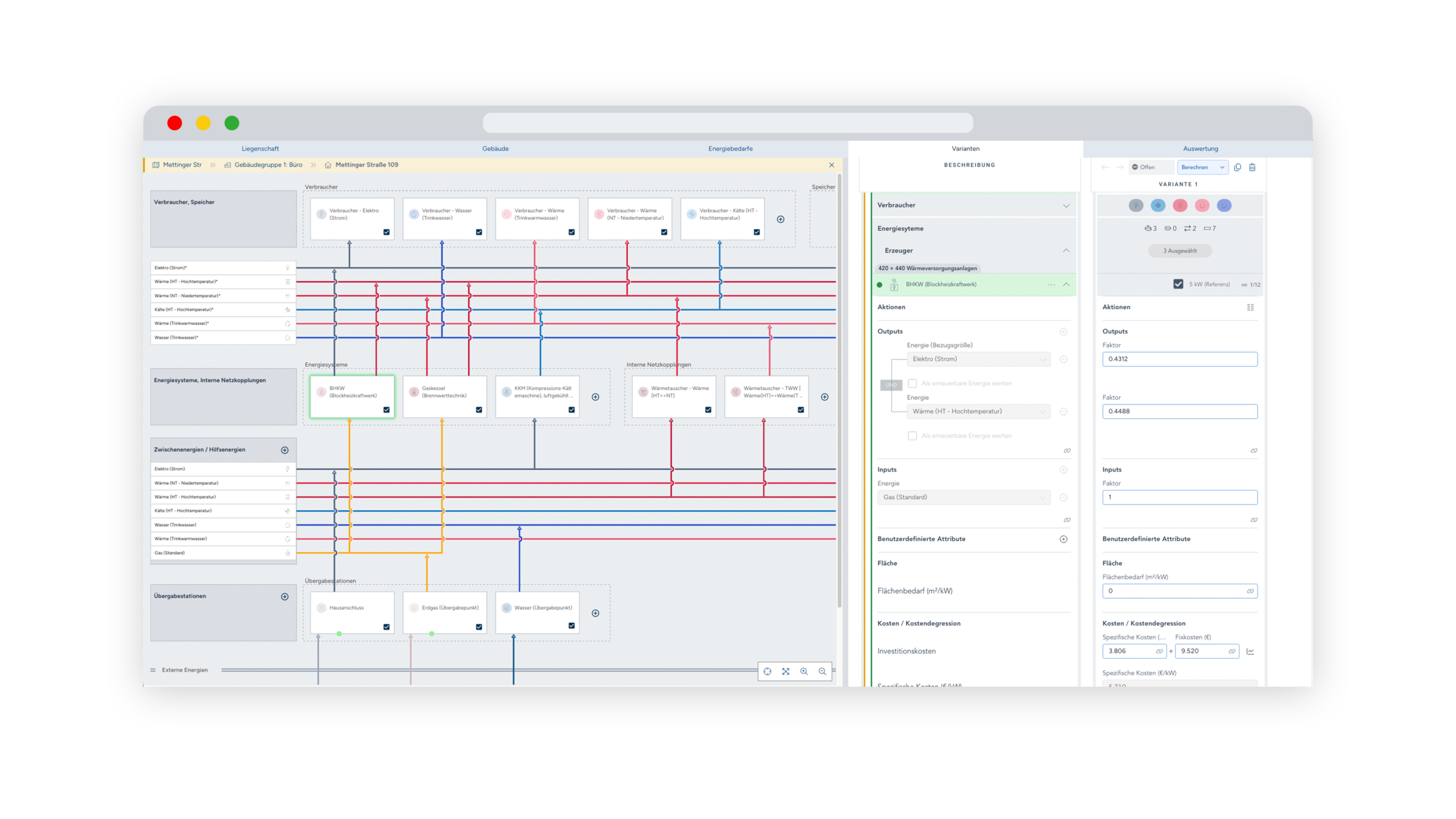Open the Elektro (Strom) output energy dropdown
1456x819 pixels.
pyautogui.click(x=978, y=359)
